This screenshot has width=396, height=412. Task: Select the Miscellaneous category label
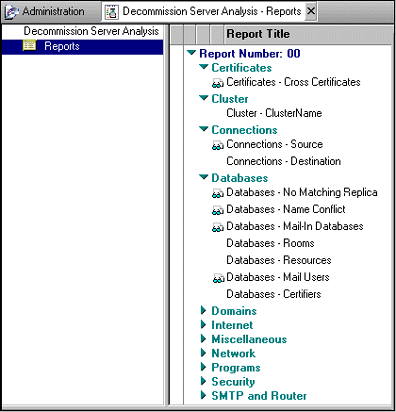(249, 339)
